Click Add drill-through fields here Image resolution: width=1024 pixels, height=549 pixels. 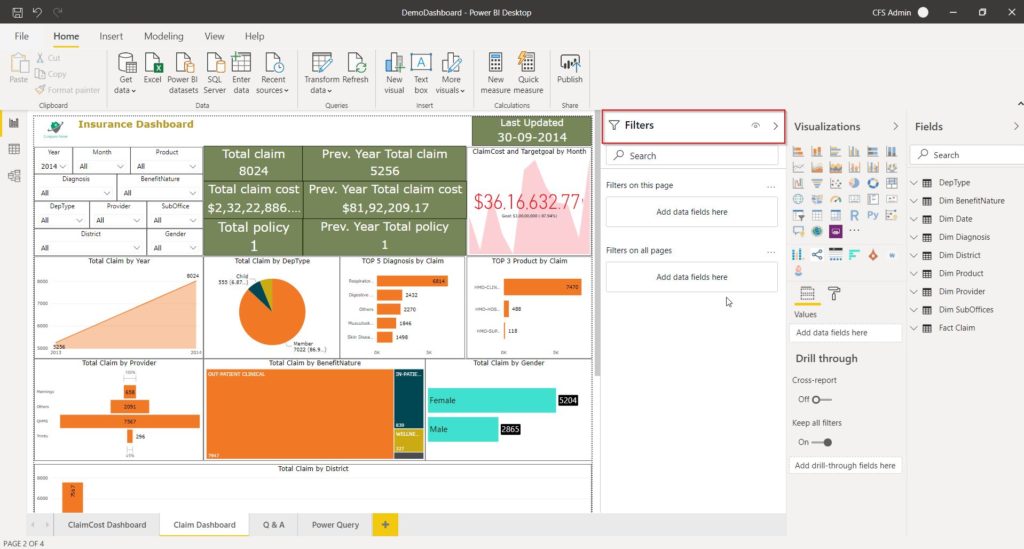845,465
